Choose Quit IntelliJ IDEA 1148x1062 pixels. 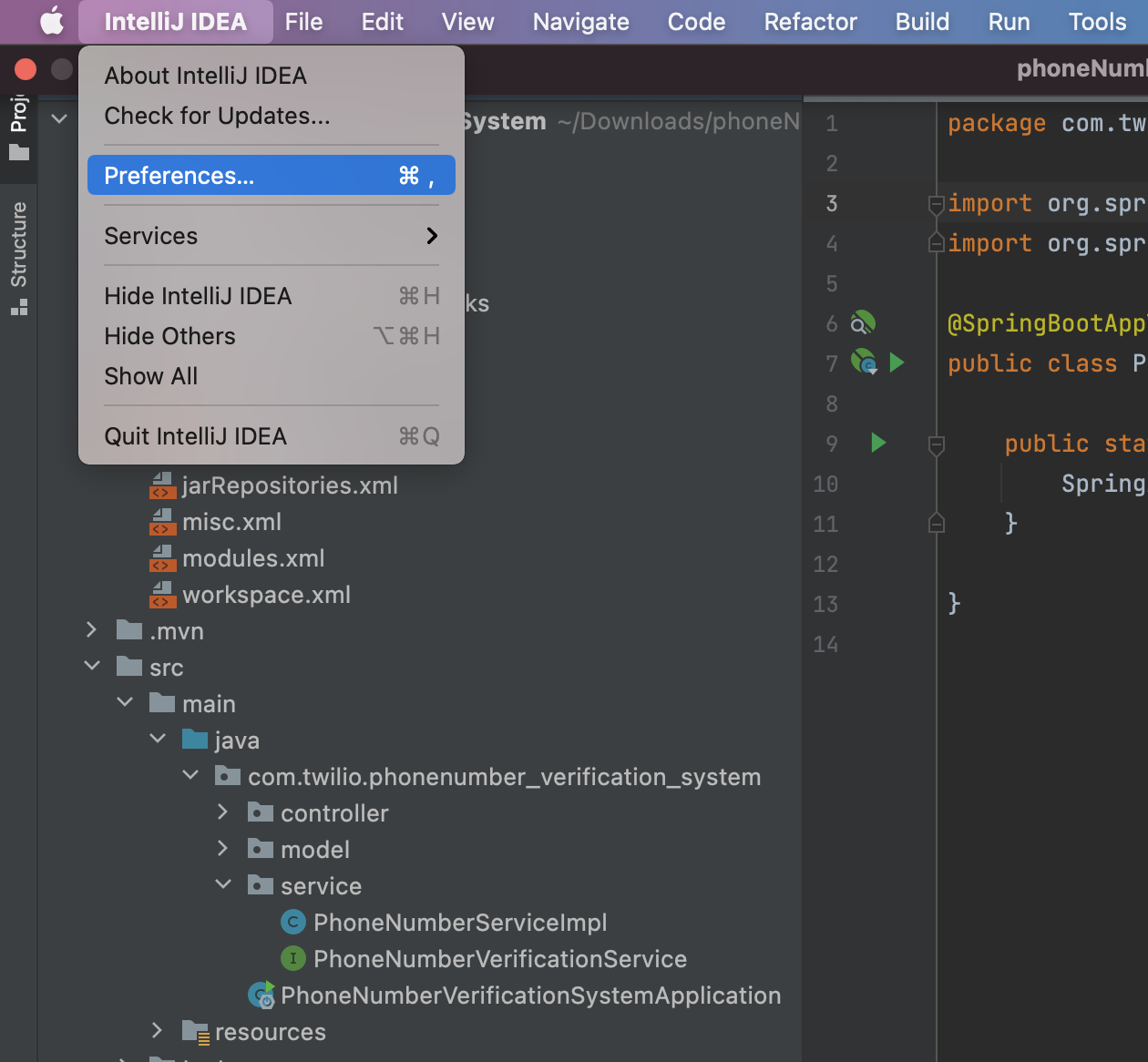click(272, 436)
